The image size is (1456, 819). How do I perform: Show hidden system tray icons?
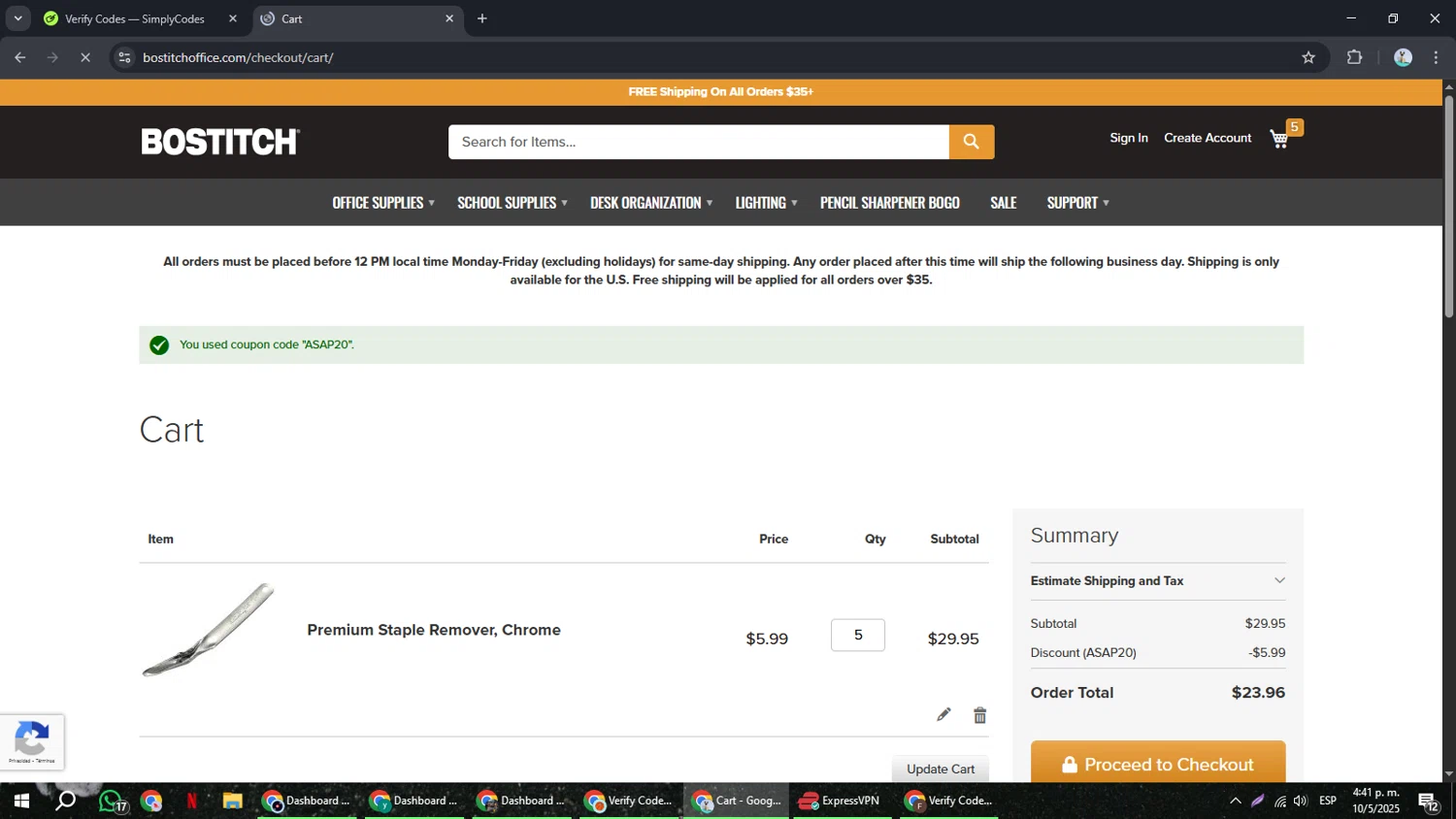pyautogui.click(x=1235, y=802)
